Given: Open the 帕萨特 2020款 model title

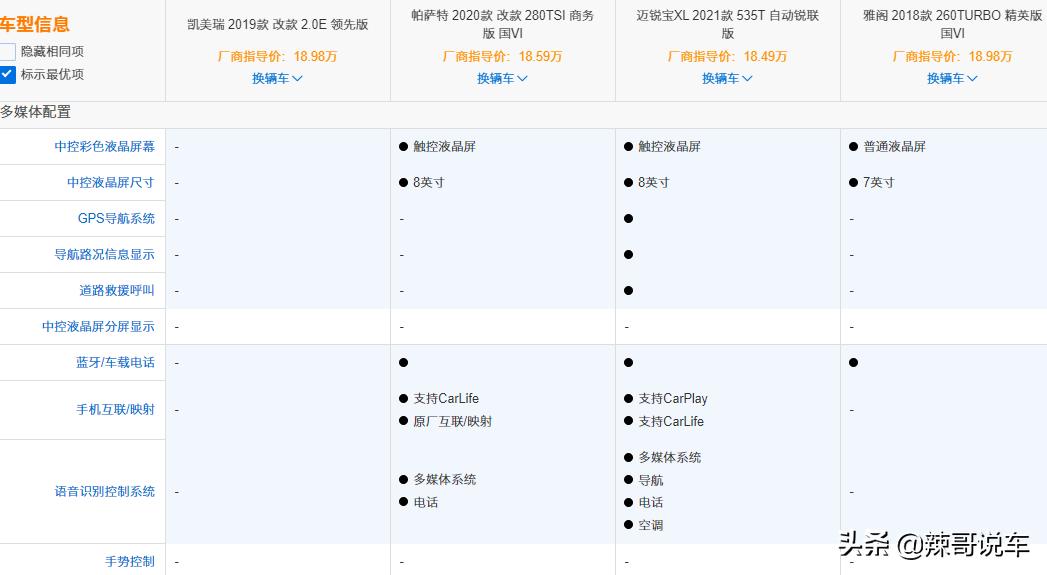Looking at the screenshot, I should point(503,24).
